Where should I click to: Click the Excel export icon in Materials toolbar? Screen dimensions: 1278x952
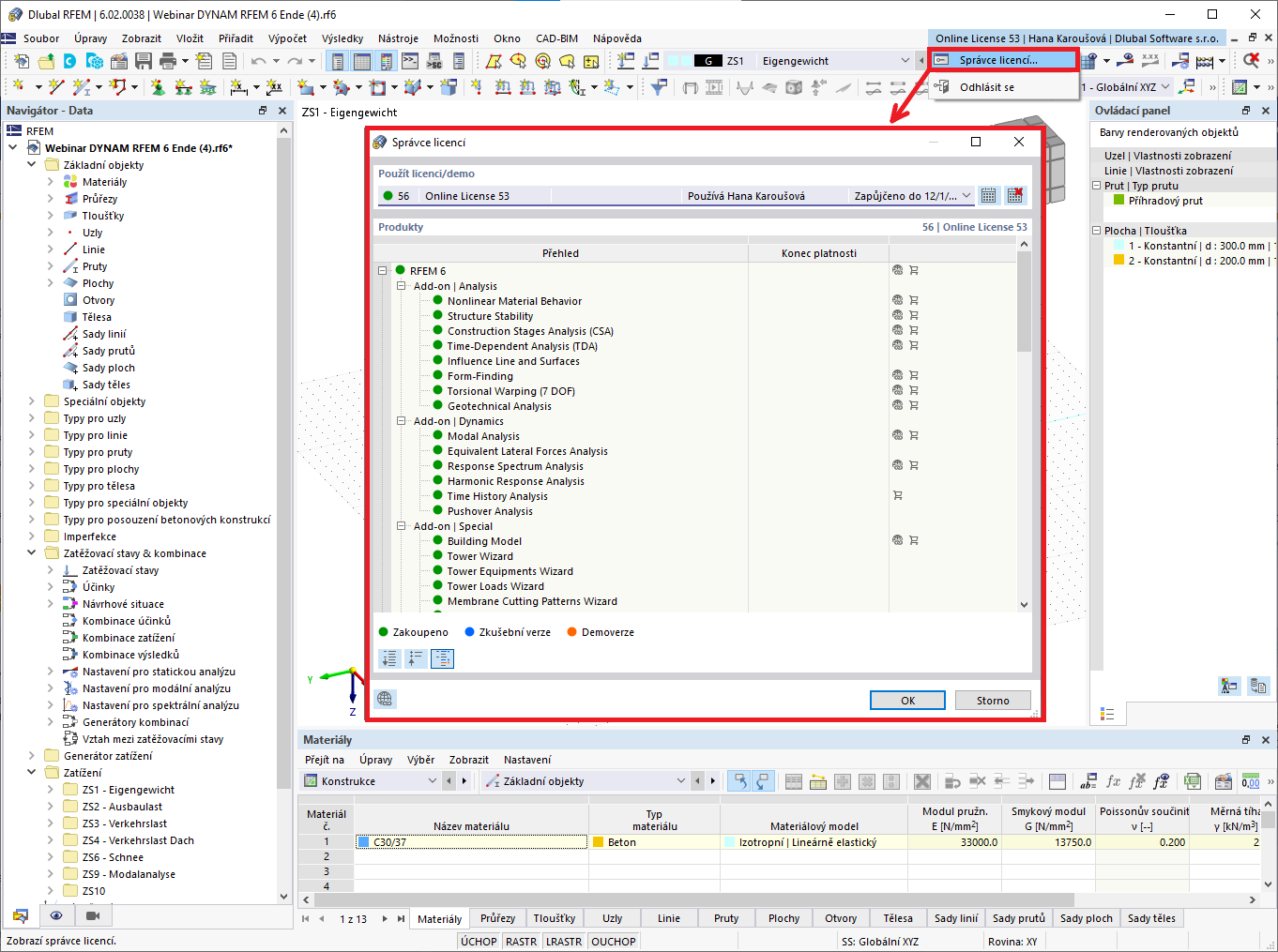point(1193,781)
